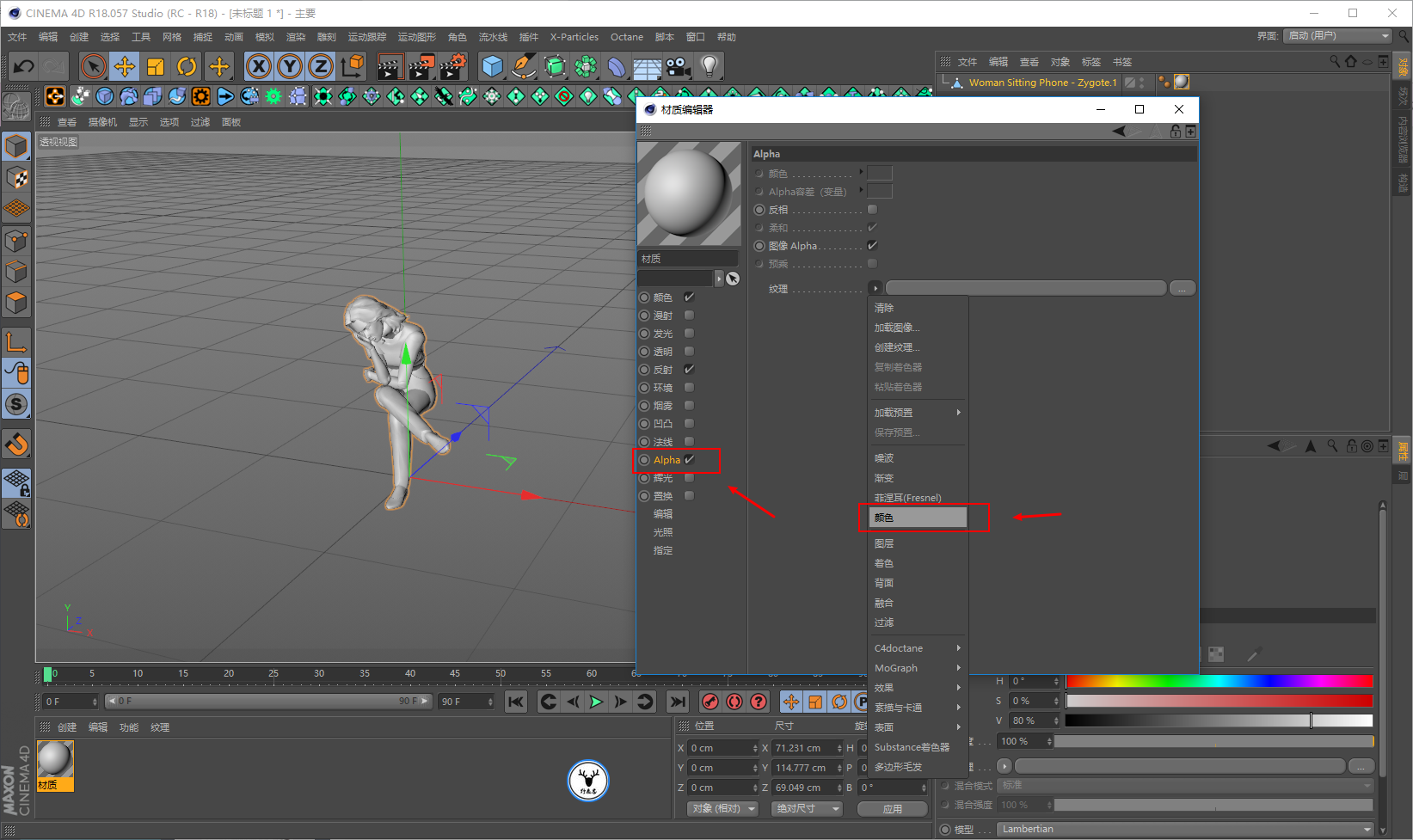1413x840 pixels.
Task: Enable the 凹凸 channel checkbox
Action: [689, 424]
